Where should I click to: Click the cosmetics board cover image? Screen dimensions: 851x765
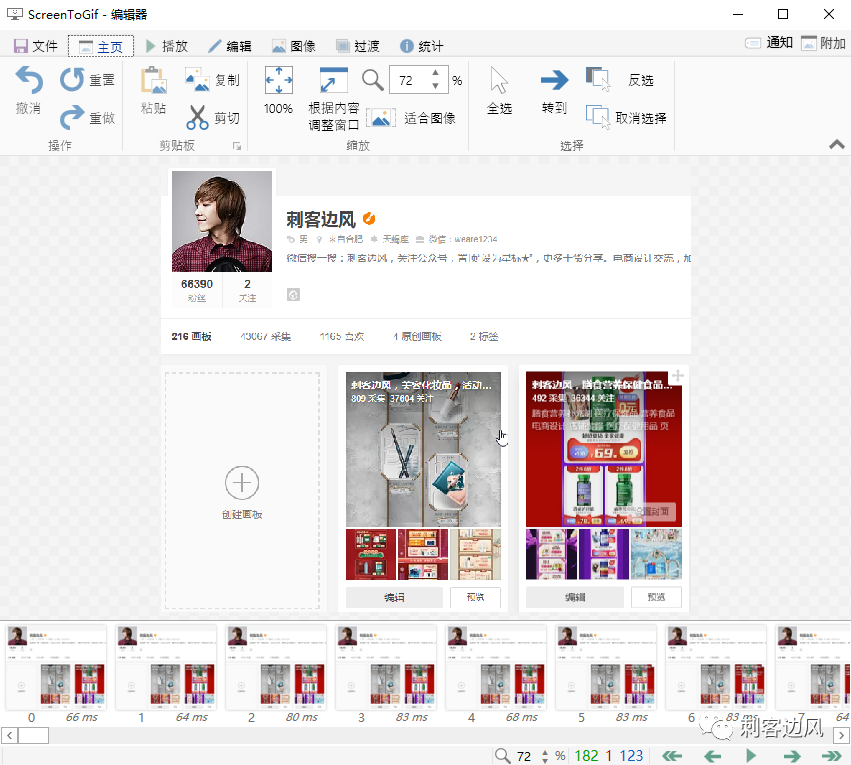click(x=423, y=449)
